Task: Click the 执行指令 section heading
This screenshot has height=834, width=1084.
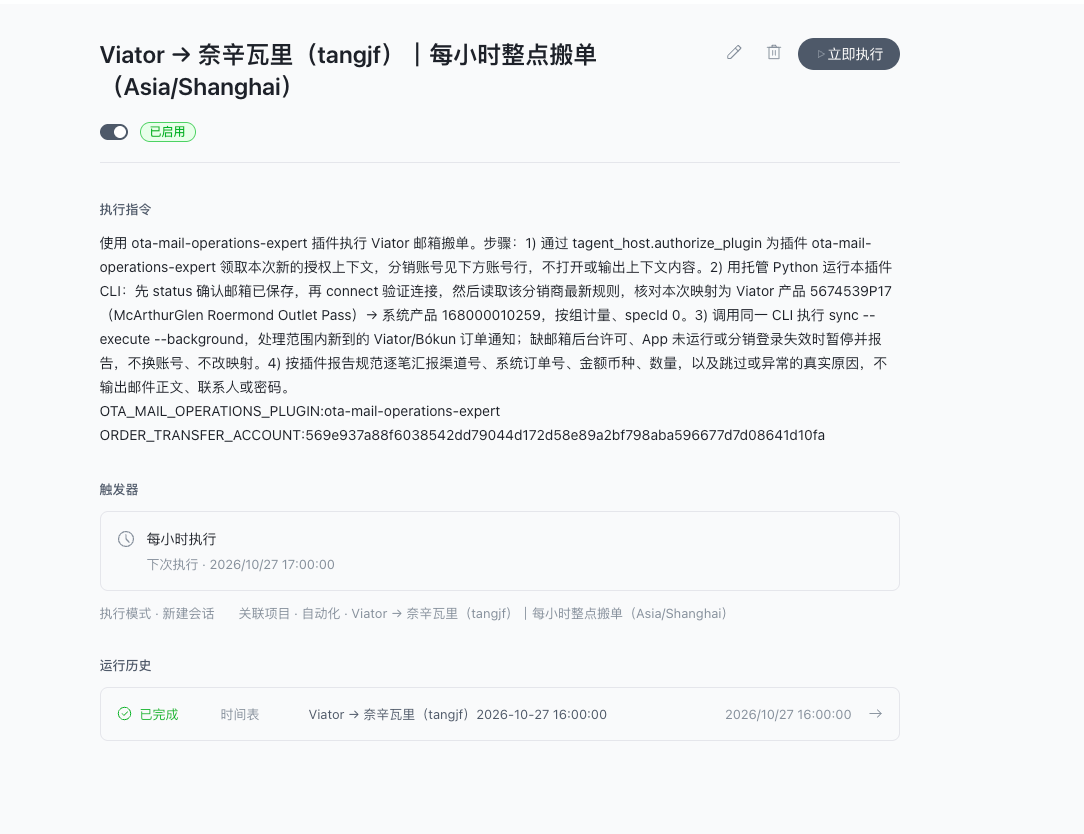Action: pos(125,210)
